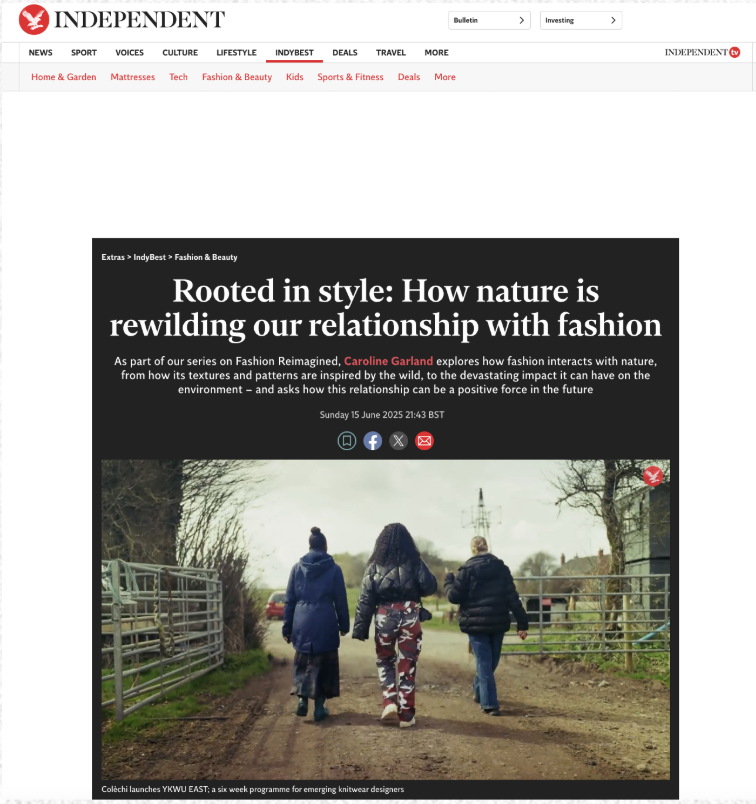Click IndyBest breadcrumb link

[x=150, y=257]
